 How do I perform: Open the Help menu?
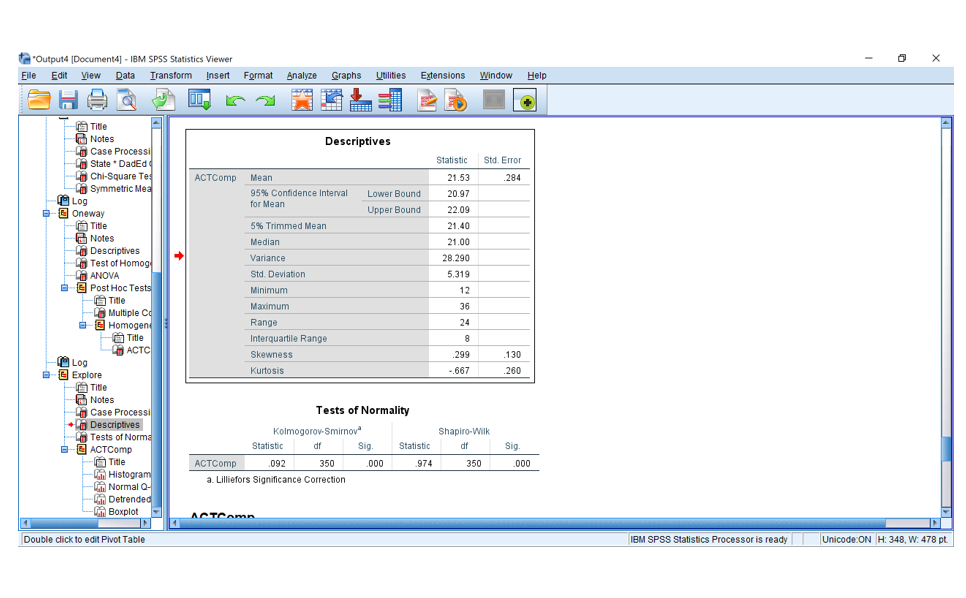[x=537, y=75]
